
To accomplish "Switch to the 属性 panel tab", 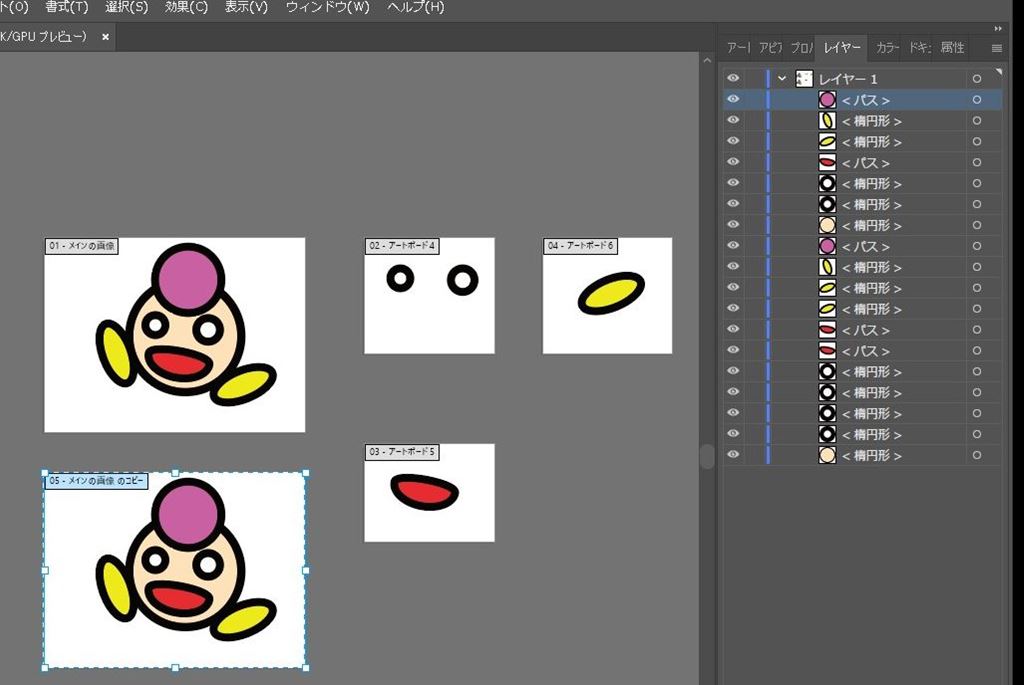I will click(x=952, y=48).
